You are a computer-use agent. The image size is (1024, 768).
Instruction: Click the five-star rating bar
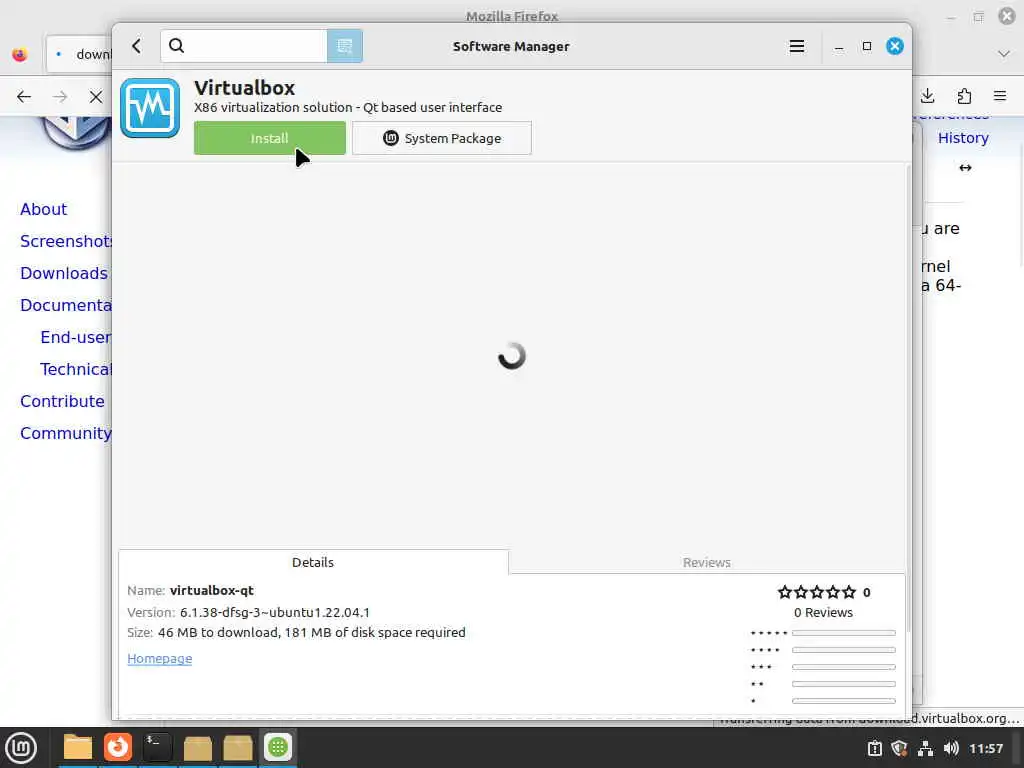coord(844,633)
